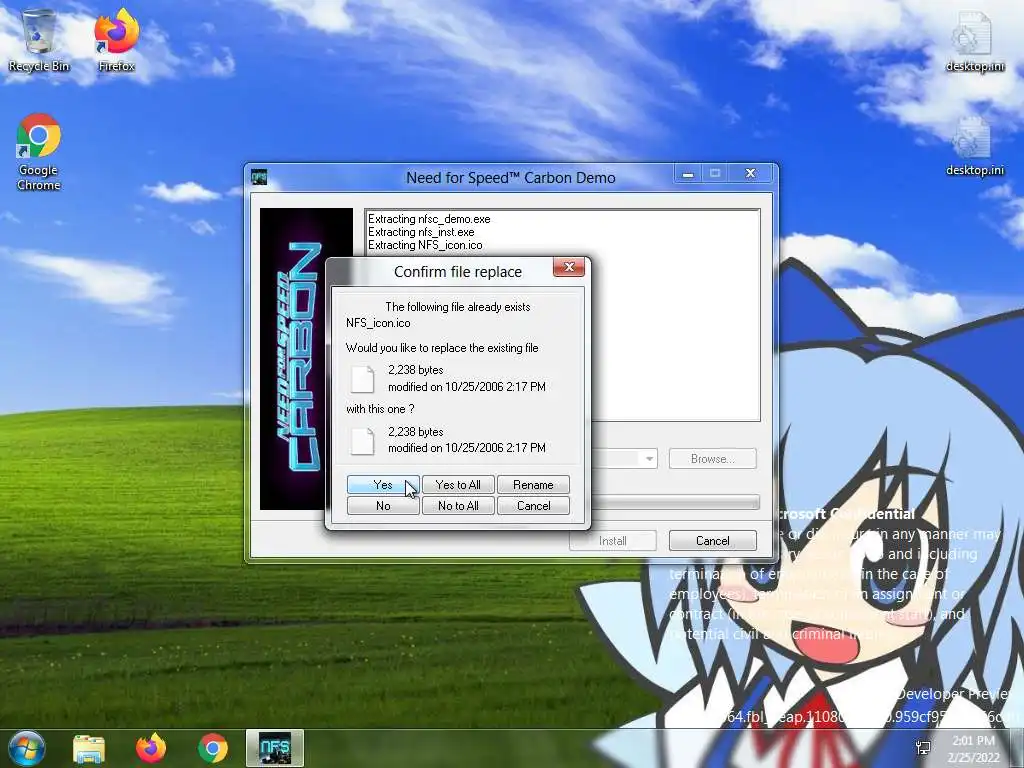Click the 'NFS_icon.ico' file name in dialog
This screenshot has height=768, width=1024.
[378, 323]
